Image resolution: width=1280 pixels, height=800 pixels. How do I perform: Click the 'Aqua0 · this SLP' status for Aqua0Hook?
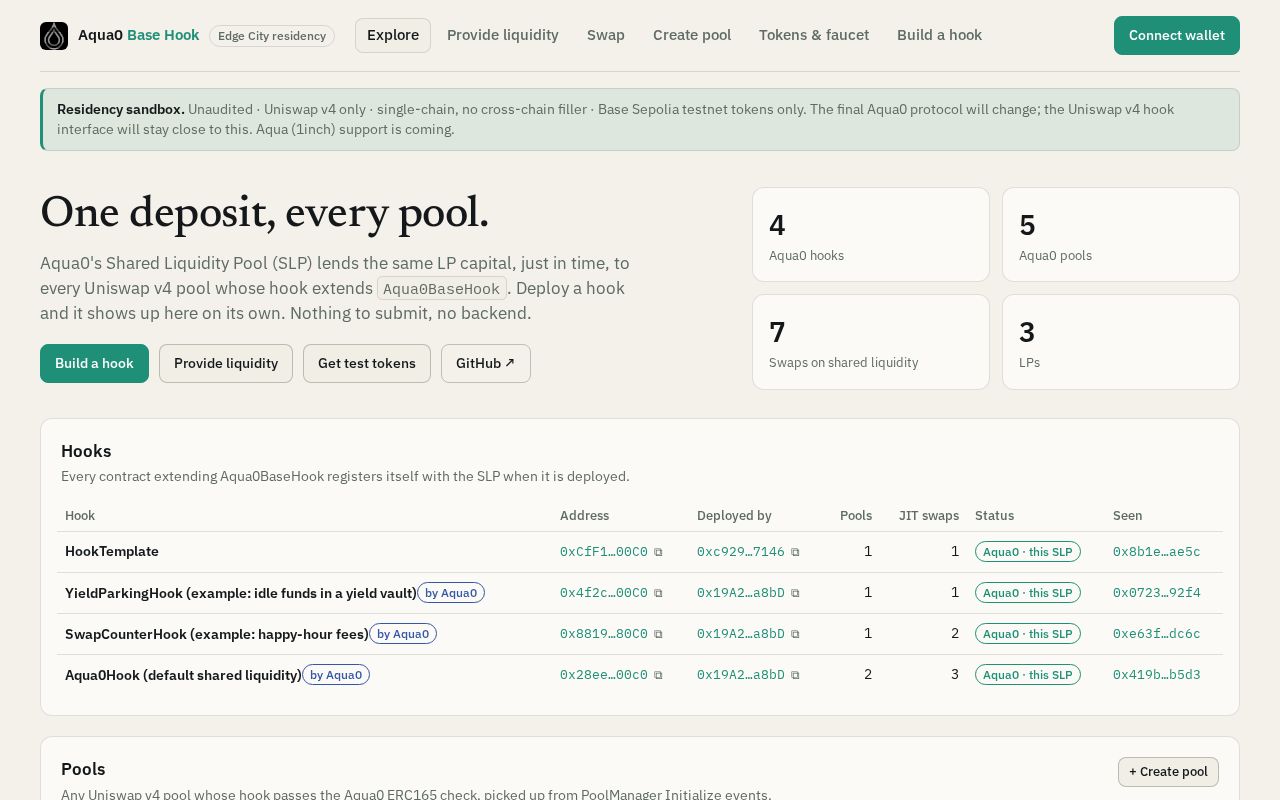pos(1028,675)
